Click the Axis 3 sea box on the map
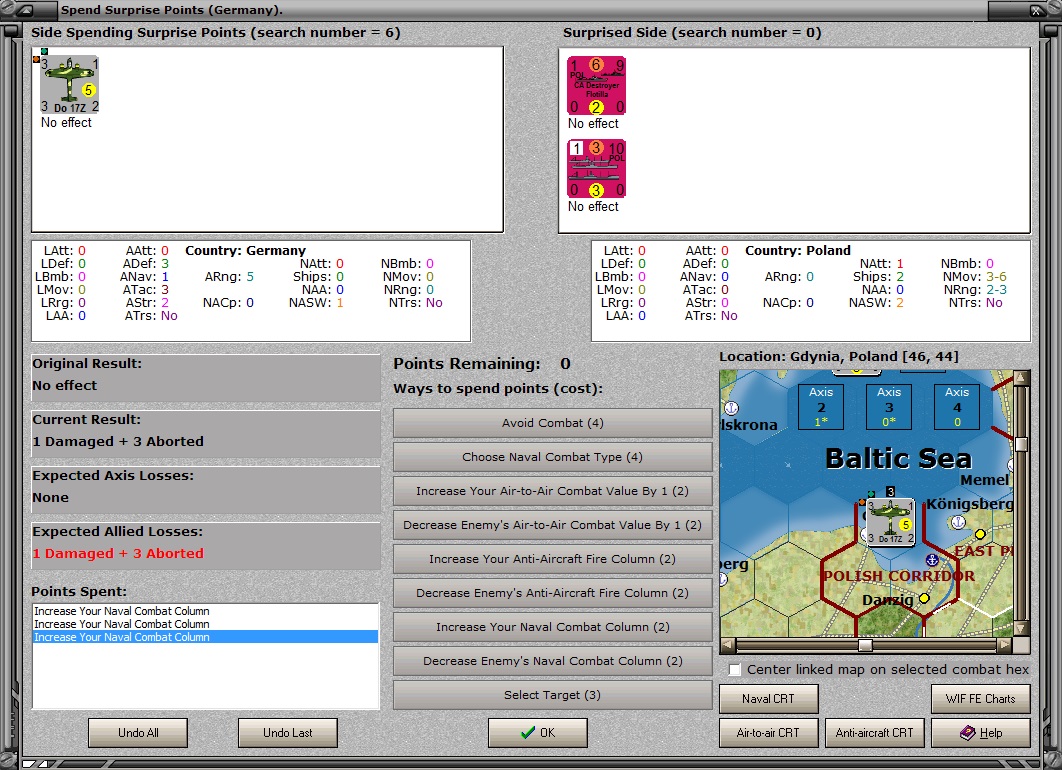Image resolution: width=1062 pixels, height=770 pixels. (x=889, y=406)
